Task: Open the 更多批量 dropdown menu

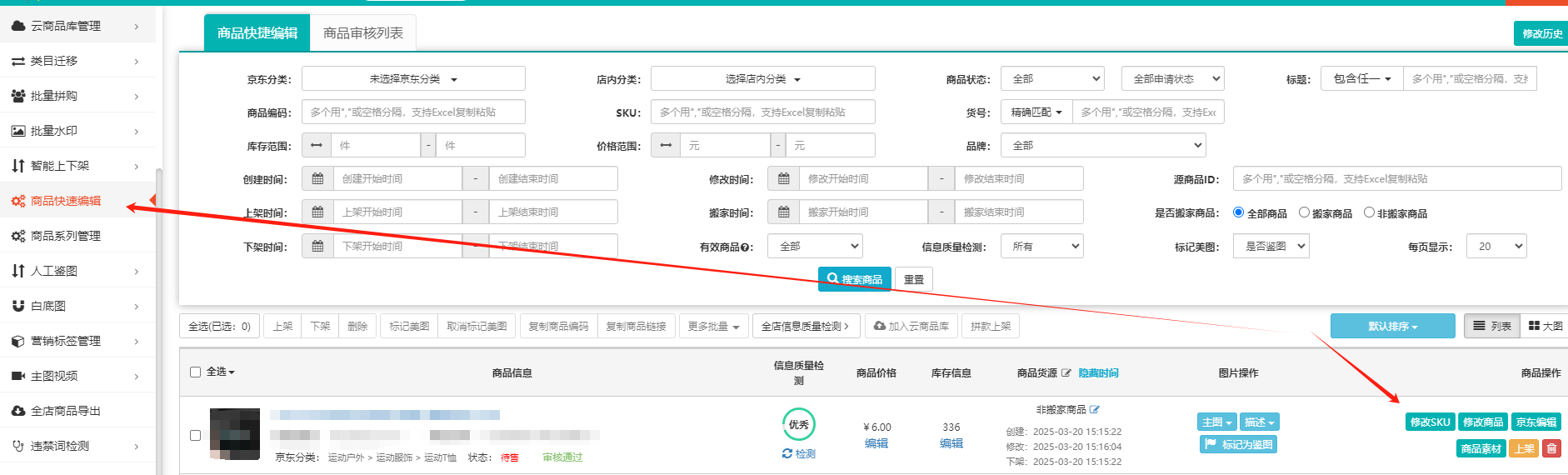Action: point(713,327)
